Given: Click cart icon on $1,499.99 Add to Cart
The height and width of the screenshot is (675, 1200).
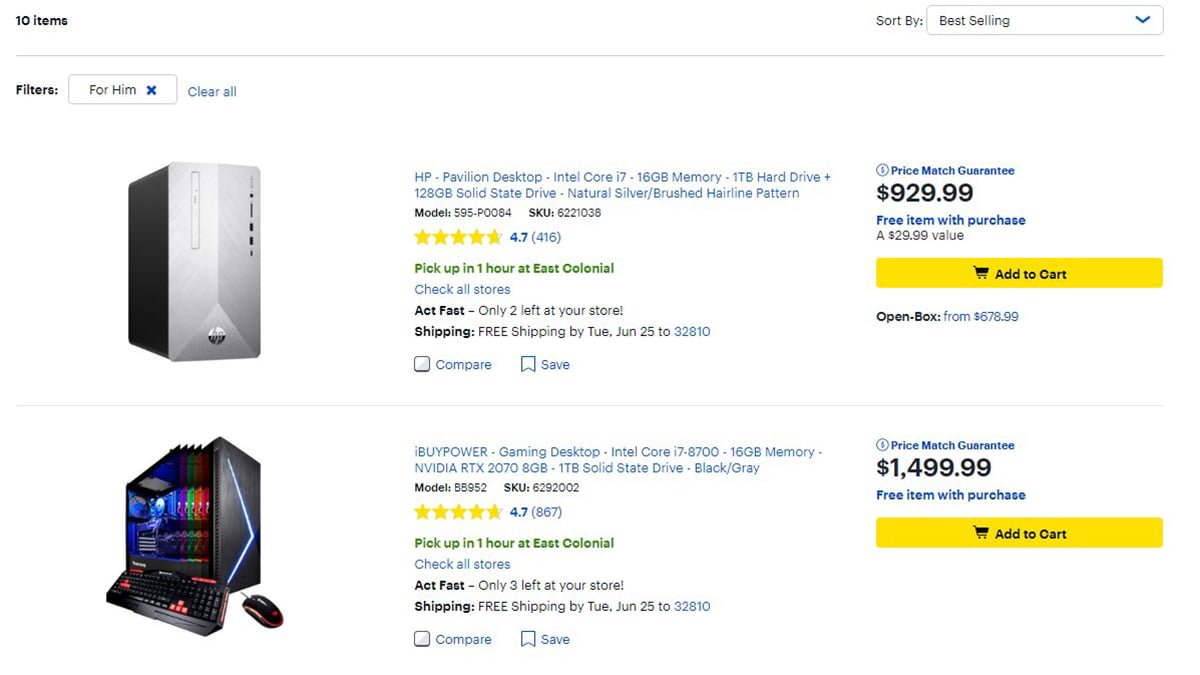Looking at the screenshot, I should click(981, 533).
